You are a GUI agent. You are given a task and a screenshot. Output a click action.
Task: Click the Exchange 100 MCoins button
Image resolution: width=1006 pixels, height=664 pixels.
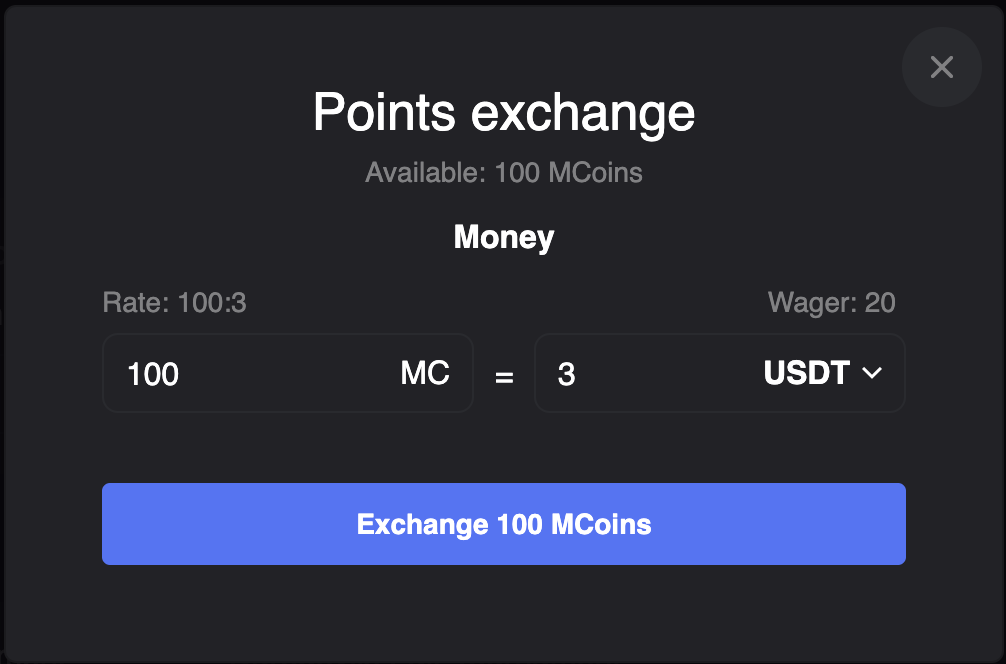tap(504, 524)
